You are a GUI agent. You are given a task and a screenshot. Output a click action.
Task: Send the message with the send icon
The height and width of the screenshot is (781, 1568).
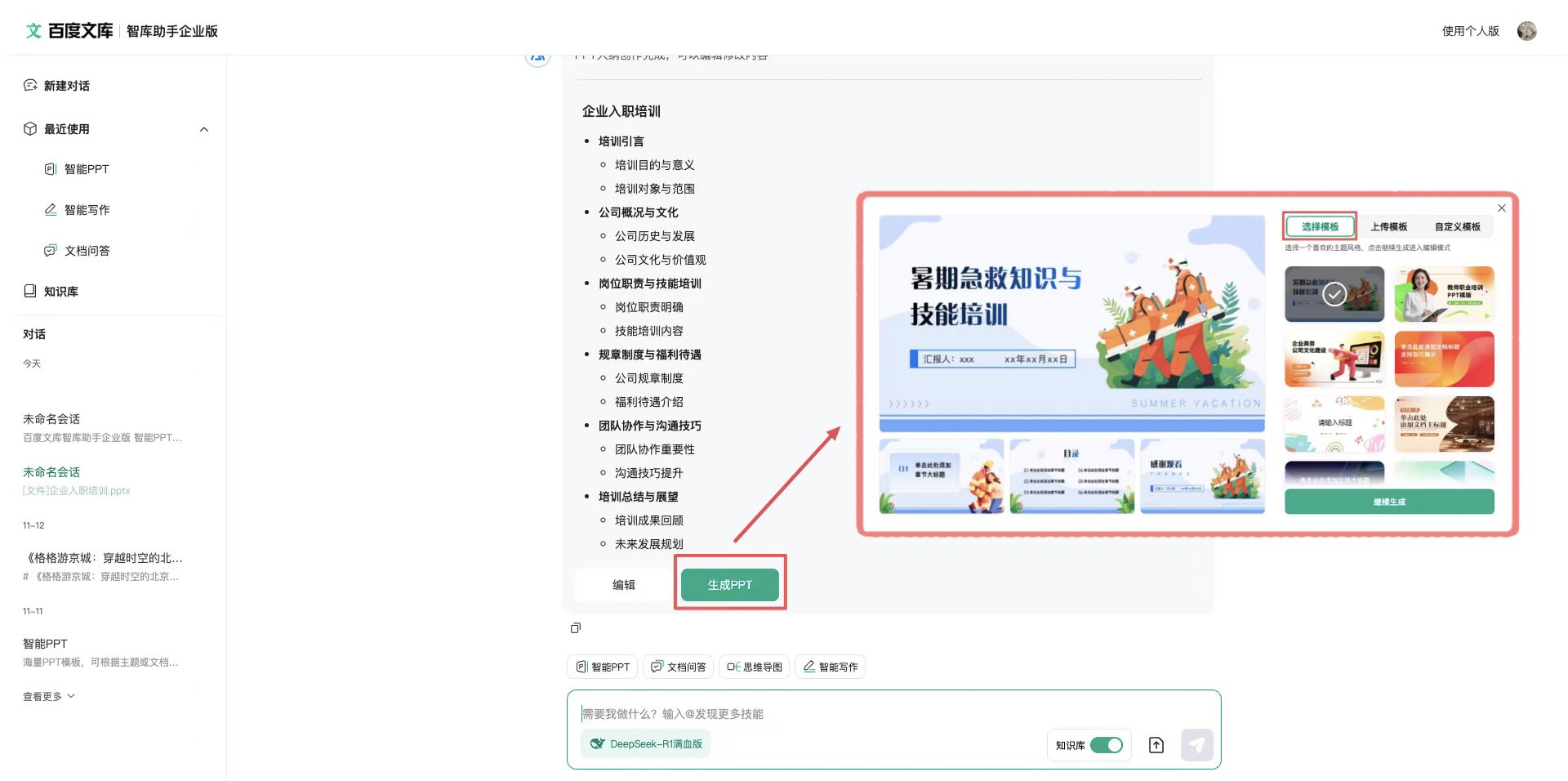[1196, 745]
